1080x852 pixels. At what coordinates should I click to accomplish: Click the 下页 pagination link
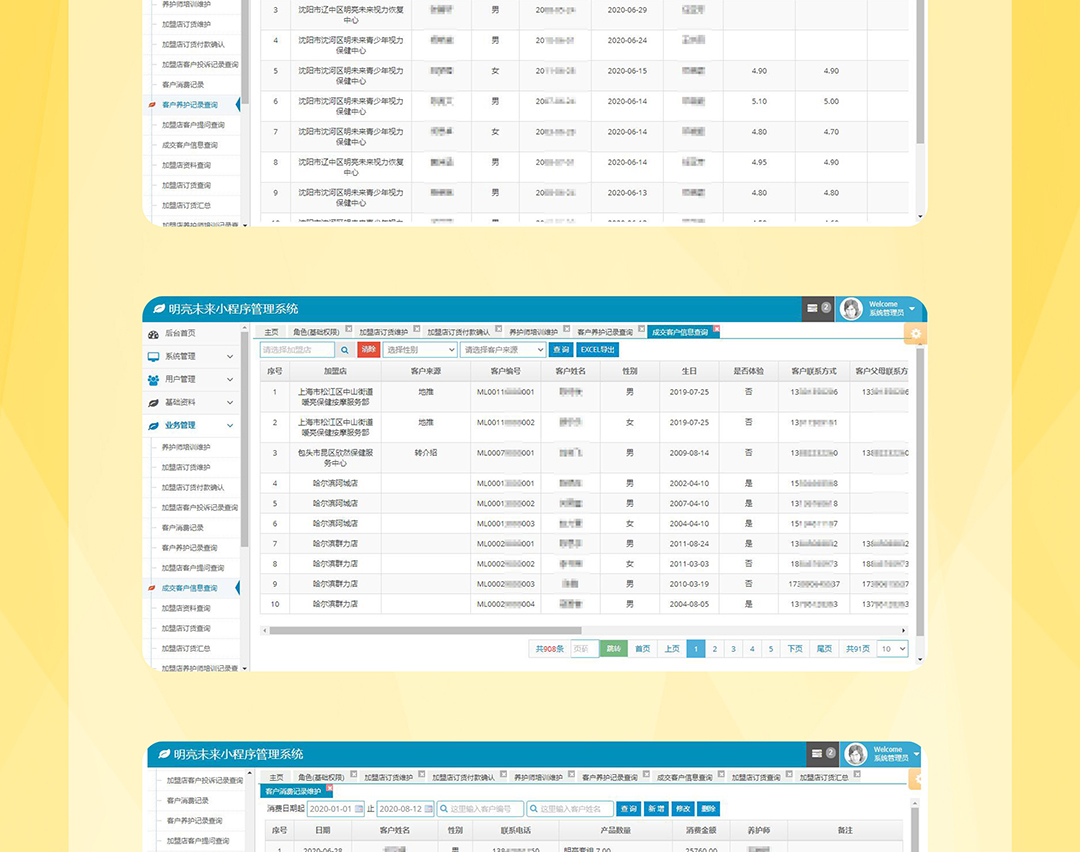point(795,649)
